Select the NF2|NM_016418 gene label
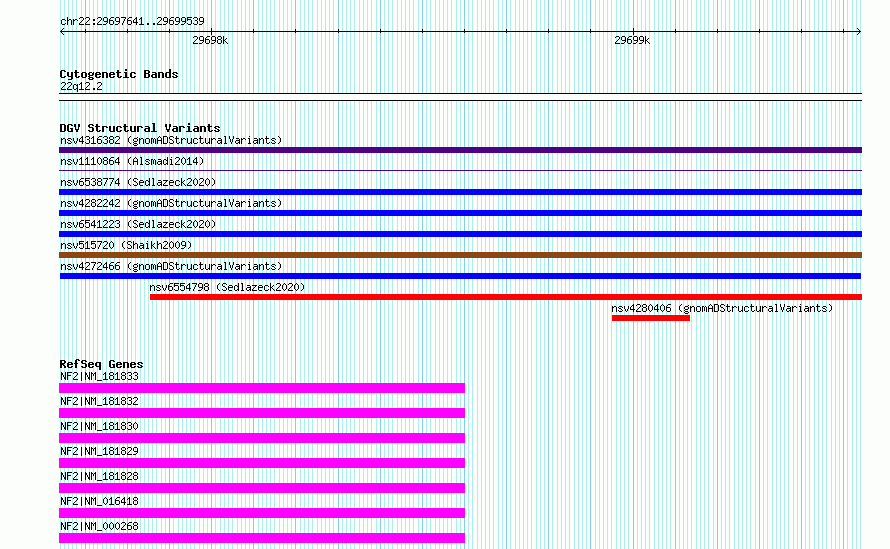The height and width of the screenshot is (549, 890). [x=99, y=501]
